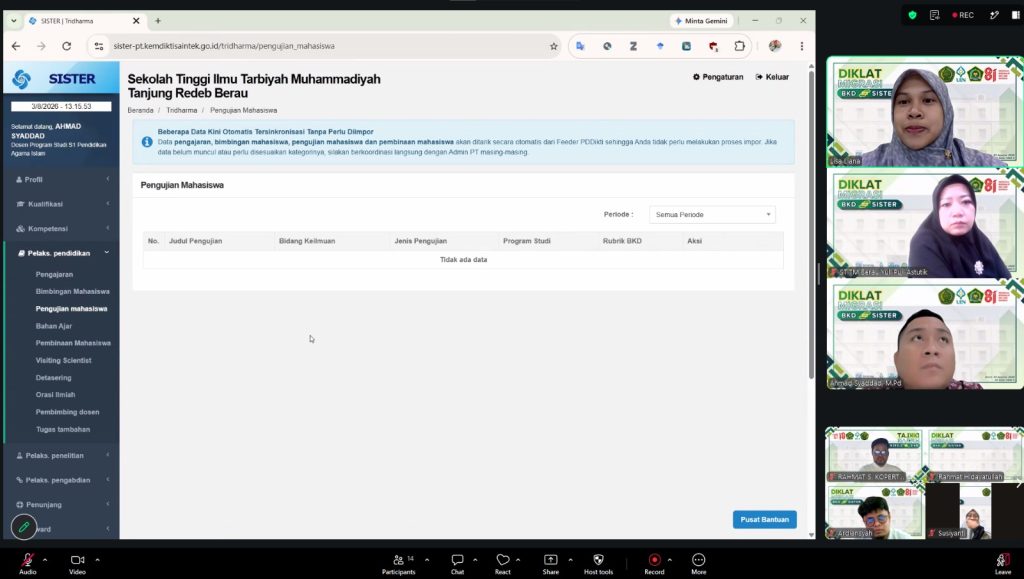1024x579 pixels.
Task: Click the green pencil annotation icon
Action: 24,527
